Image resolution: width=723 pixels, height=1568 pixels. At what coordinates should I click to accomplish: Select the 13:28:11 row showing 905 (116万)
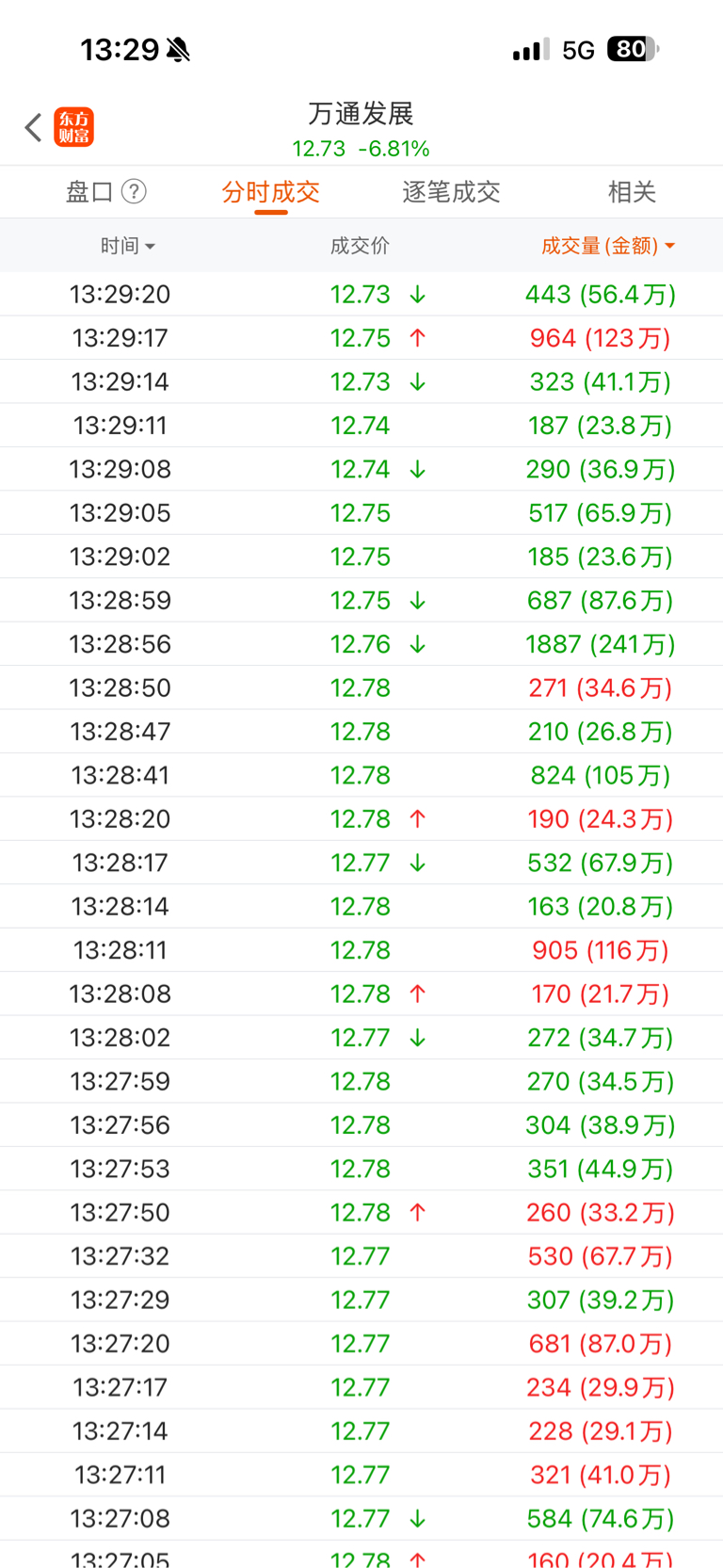pos(361,950)
